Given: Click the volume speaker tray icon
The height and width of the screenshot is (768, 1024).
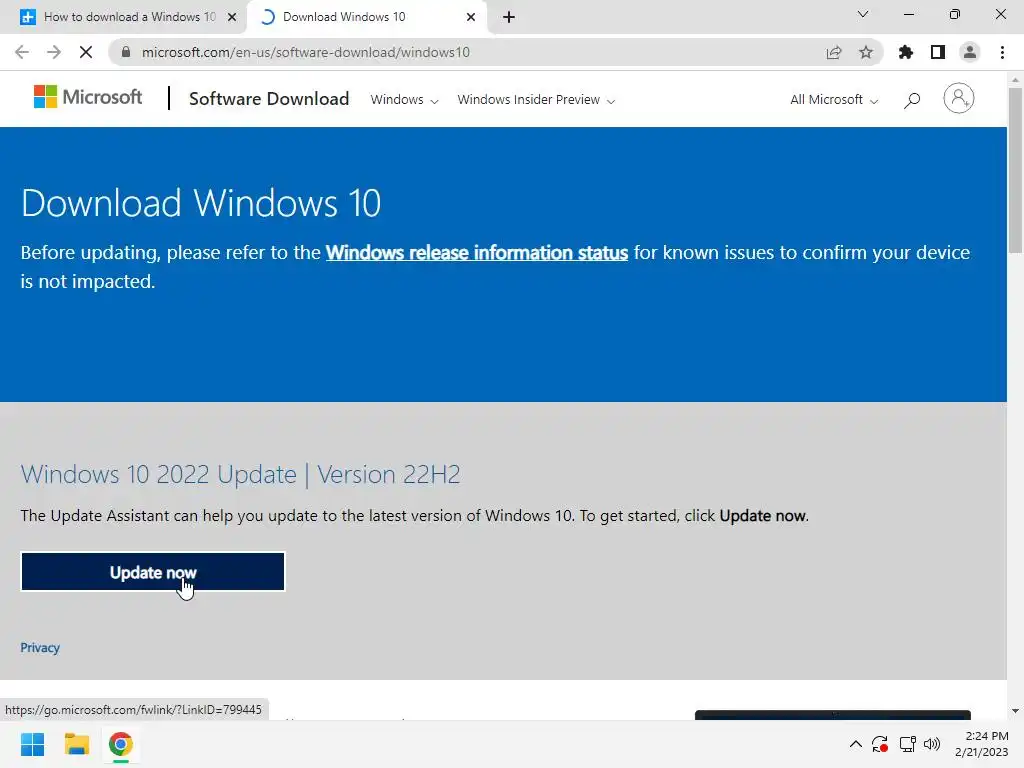Looking at the screenshot, I should click(932, 744).
